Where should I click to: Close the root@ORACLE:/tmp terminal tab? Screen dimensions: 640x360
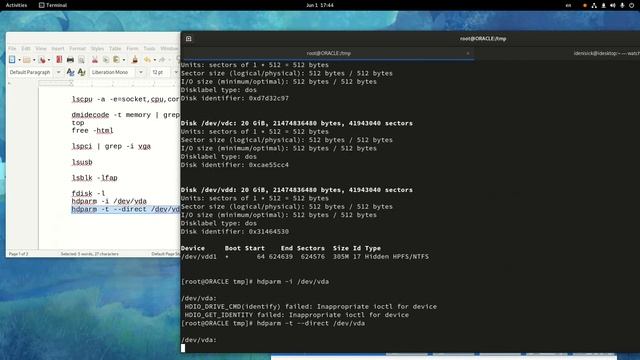pyautogui.click(x=468, y=53)
